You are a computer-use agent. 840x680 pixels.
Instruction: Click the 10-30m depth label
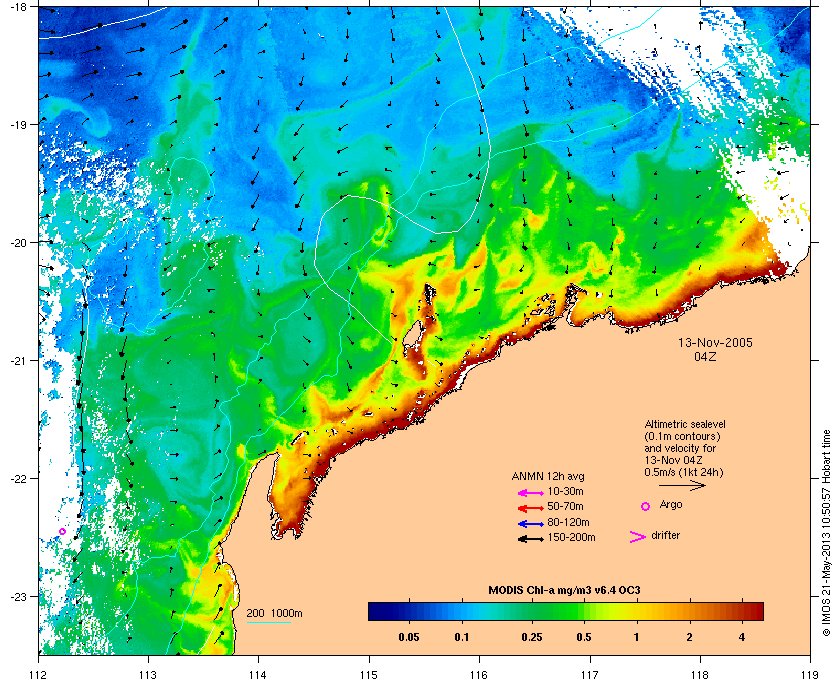pyautogui.click(x=565, y=491)
